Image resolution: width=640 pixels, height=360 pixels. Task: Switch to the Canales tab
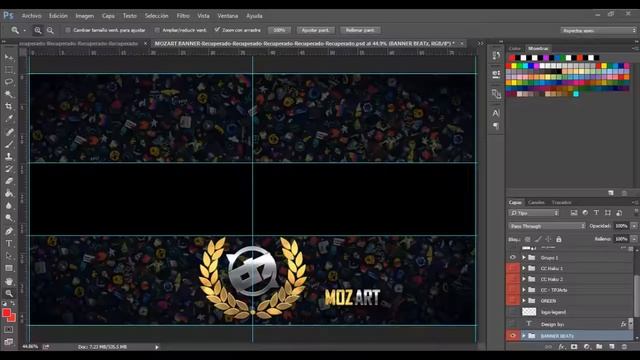(536, 202)
